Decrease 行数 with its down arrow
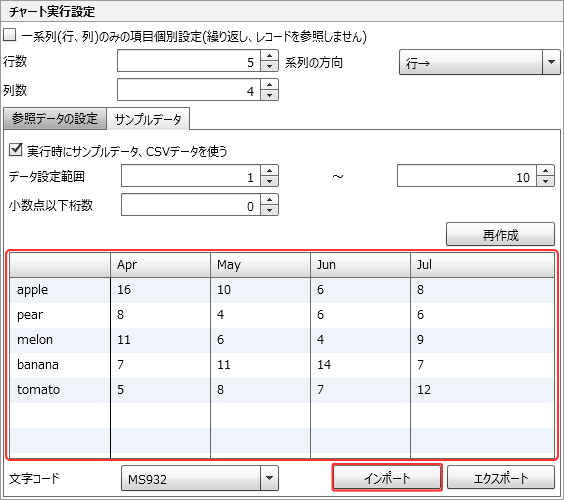The height and width of the screenshot is (500, 564). (269, 66)
